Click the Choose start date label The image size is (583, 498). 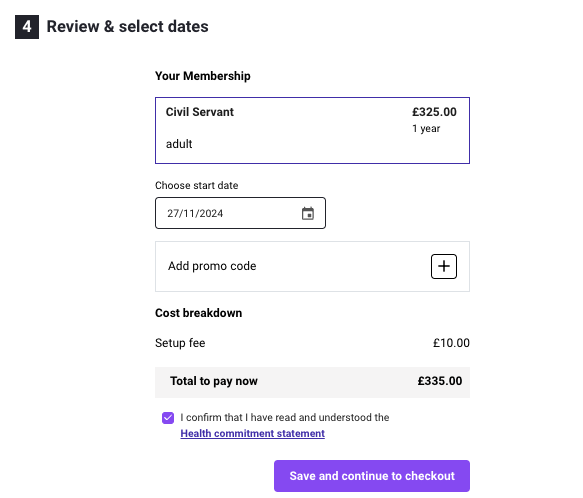point(197,185)
